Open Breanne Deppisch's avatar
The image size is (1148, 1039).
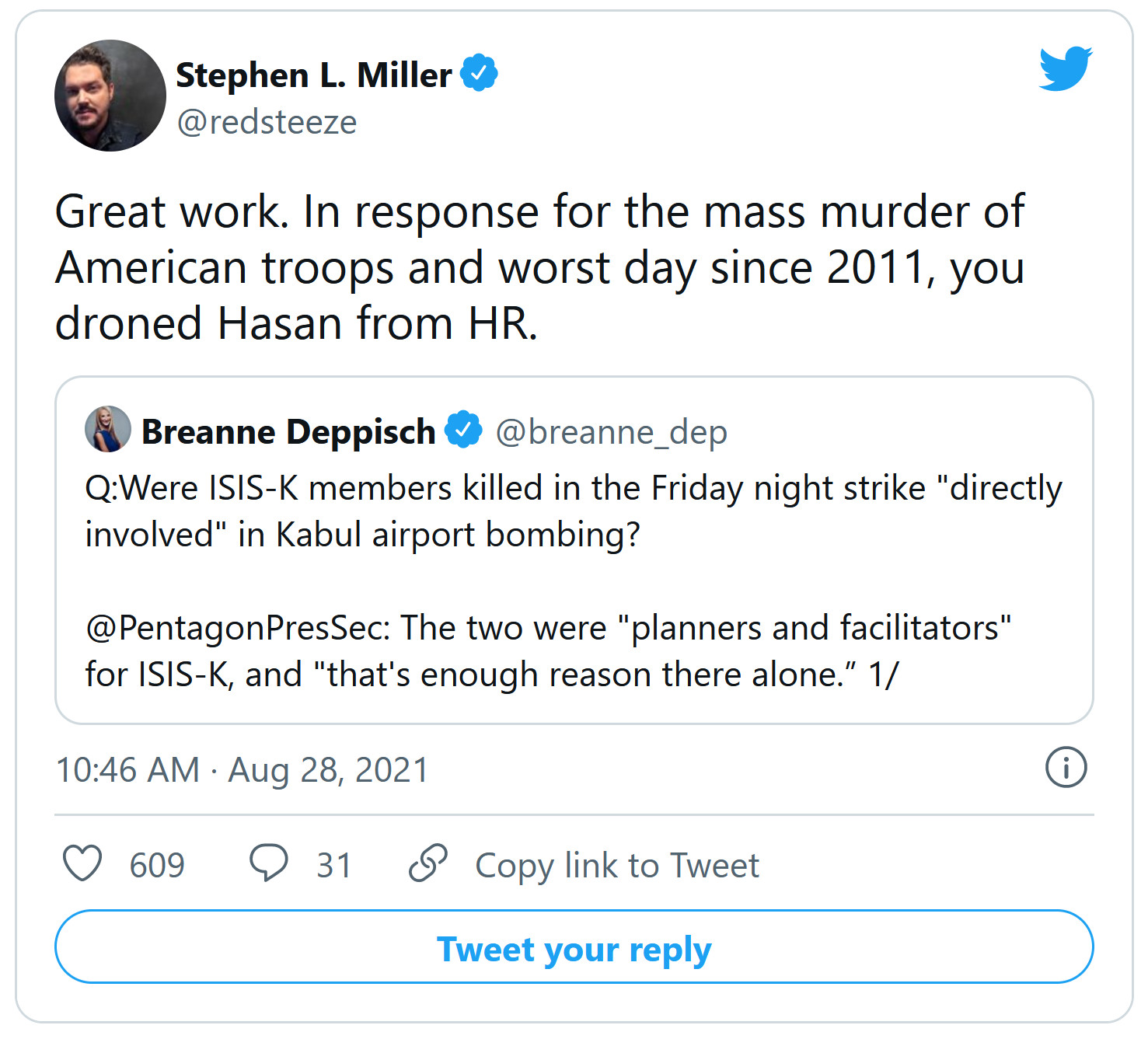tap(107, 429)
